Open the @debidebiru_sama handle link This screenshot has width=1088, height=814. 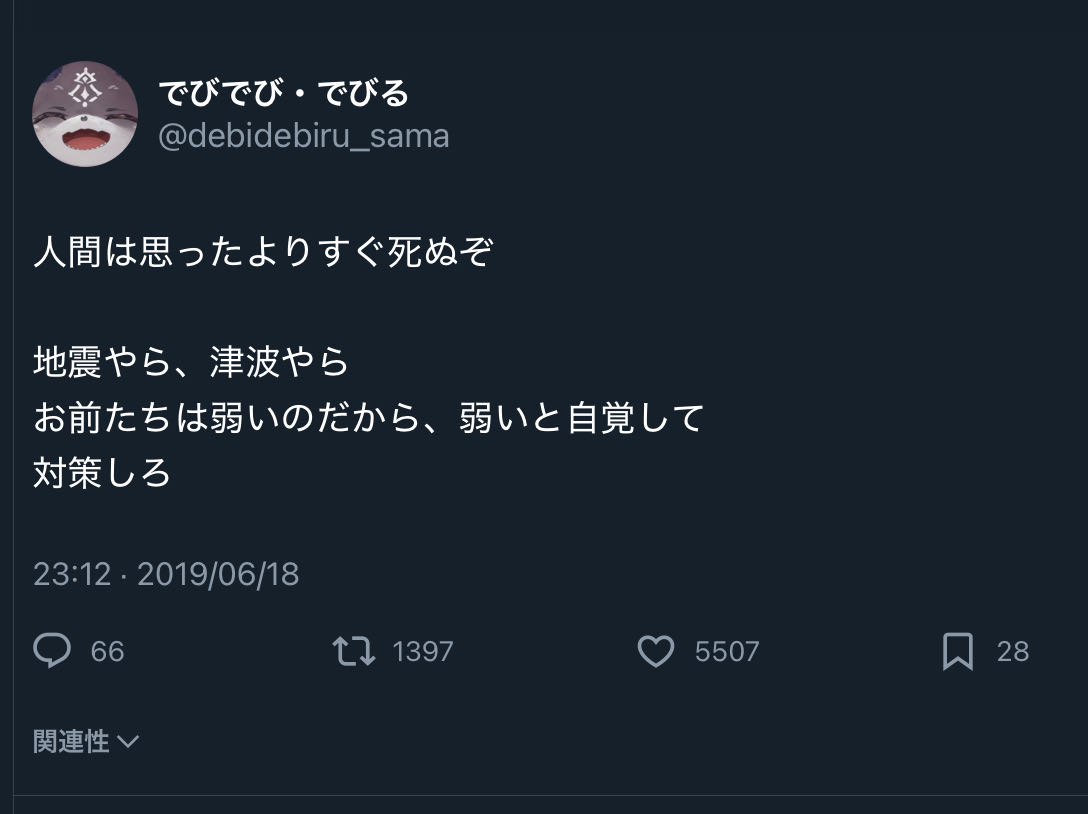click(x=304, y=136)
